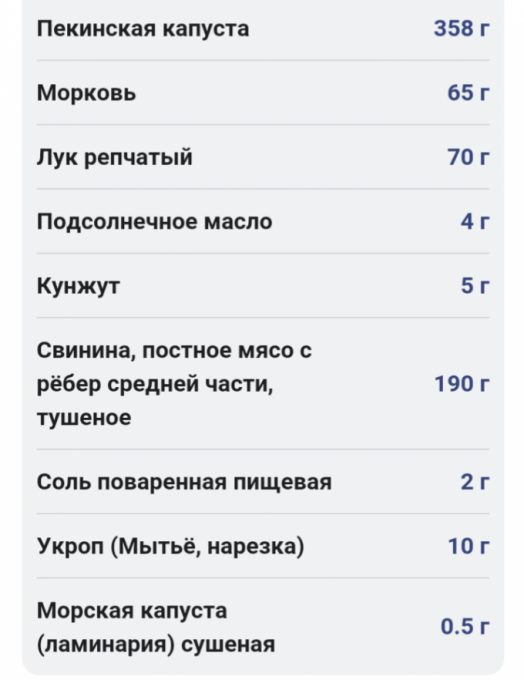Open the Подсолнечное масло entry
Image resolution: width=524 pixels, height=680 pixels.
(263, 221)
